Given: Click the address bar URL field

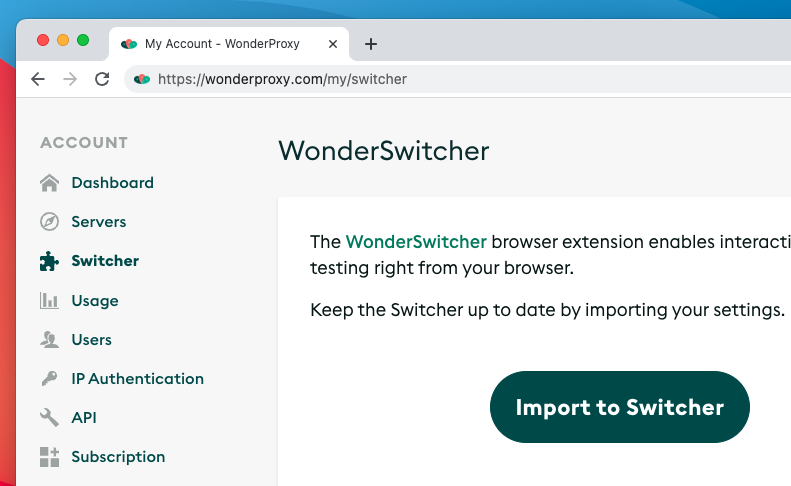Looking at the screenshot, I should 457,79.
